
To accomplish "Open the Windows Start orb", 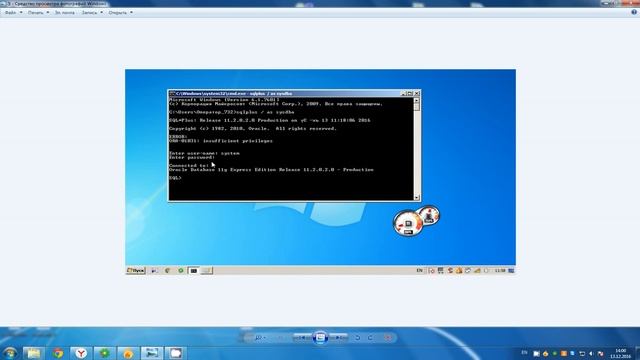I will 10,353.
